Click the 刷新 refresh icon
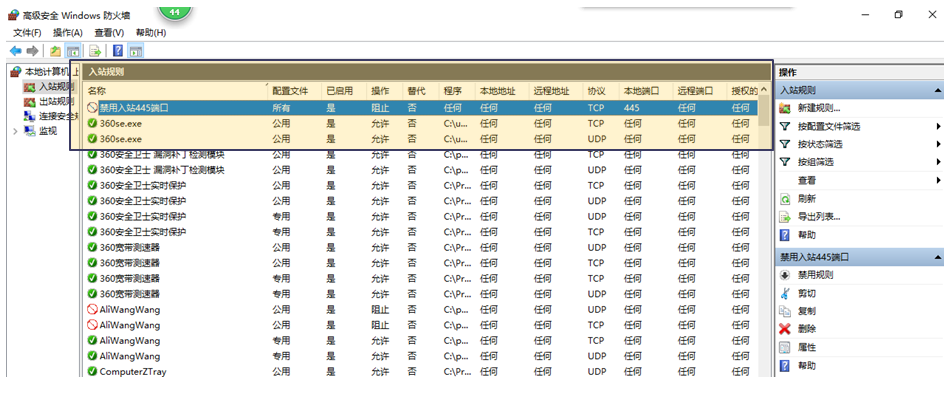 coord(784,198)
